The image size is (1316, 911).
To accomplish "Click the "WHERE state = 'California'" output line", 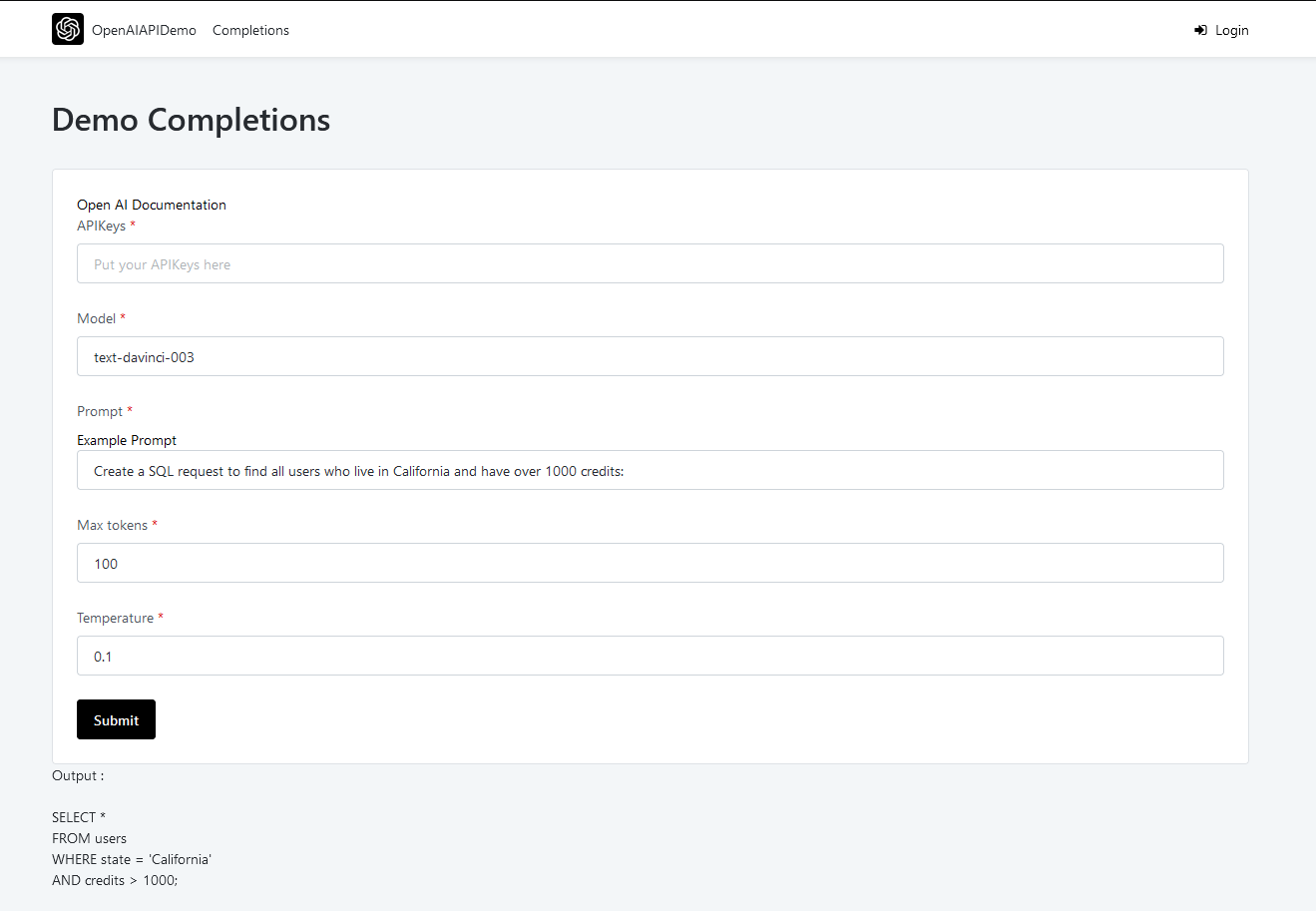I will tap(132, 859).
